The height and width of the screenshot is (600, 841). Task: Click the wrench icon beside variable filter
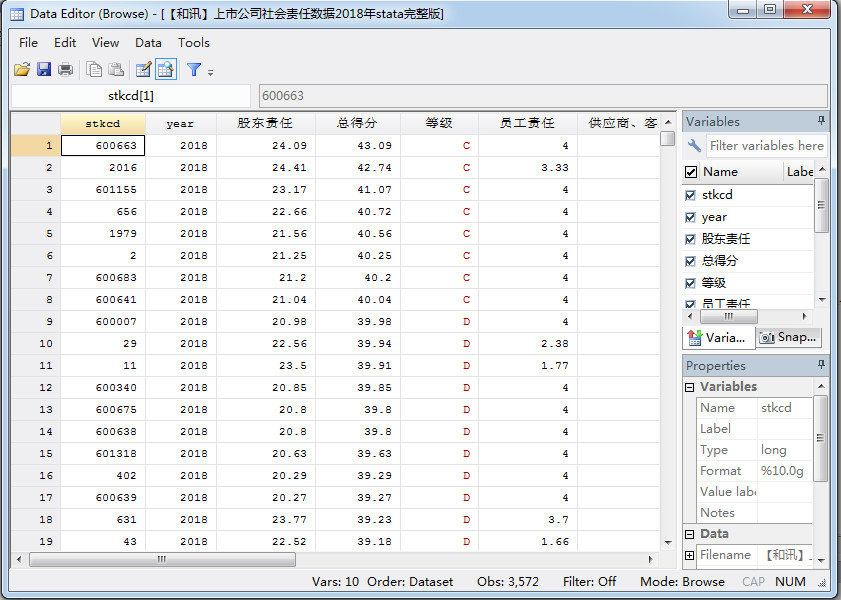[x=694, y=146]
